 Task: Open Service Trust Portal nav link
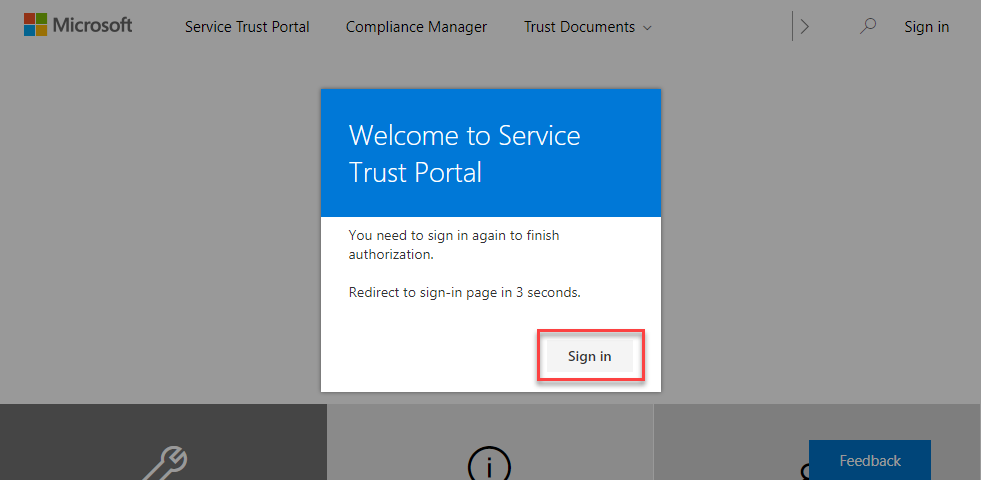click(x=247, y=27)
